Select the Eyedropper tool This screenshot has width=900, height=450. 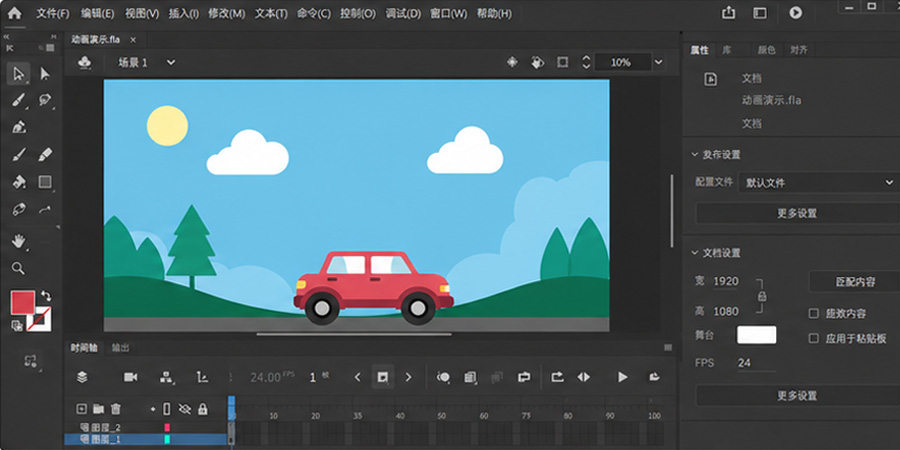click(x=18, y=209)
